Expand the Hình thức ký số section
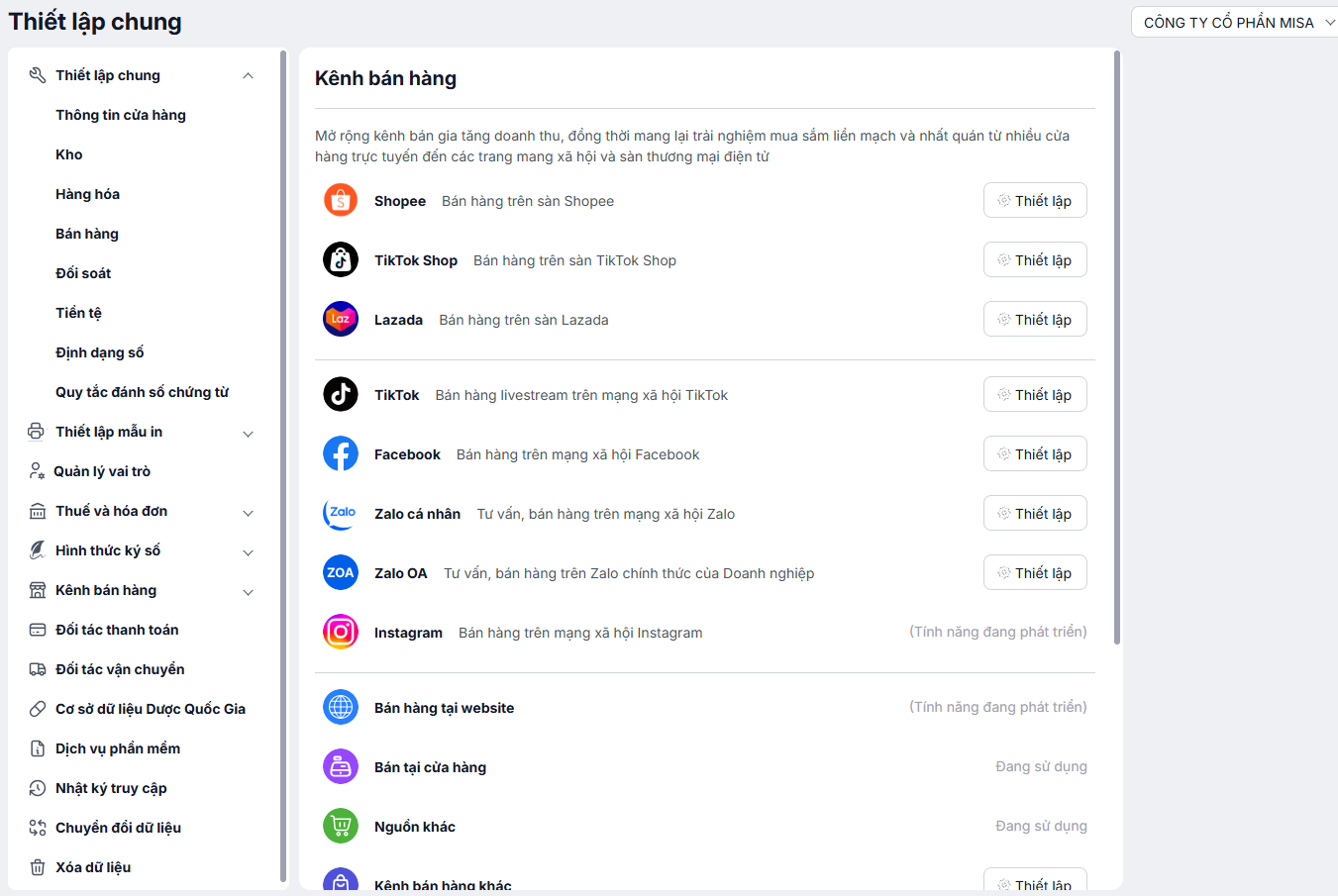The width and height of the screenshot is (1338, 896). (248, 551)
